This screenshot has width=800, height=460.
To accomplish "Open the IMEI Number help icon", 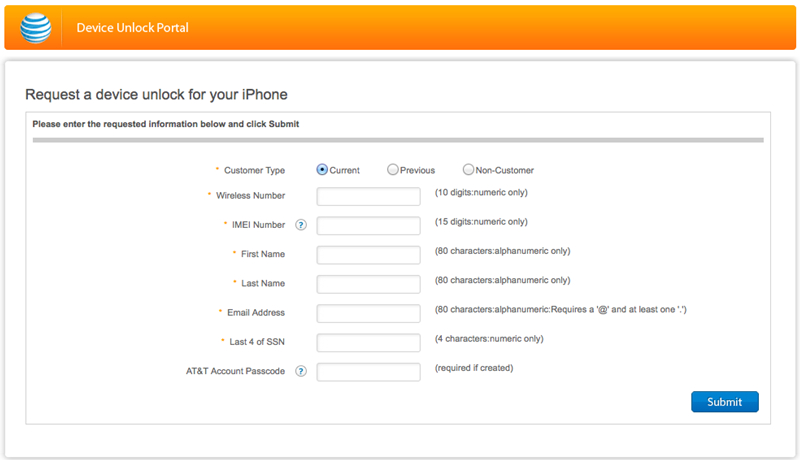I will coord(301,225).
